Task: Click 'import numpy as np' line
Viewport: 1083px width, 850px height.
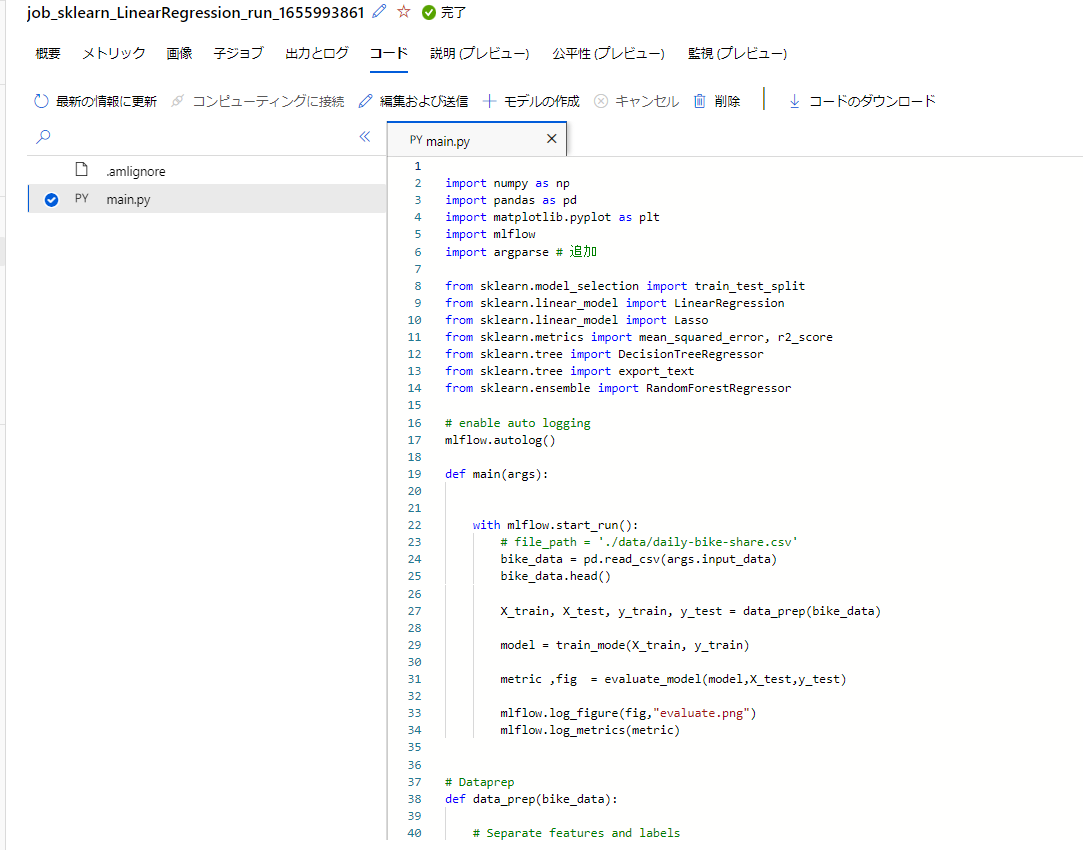Action: click(507, 183)
